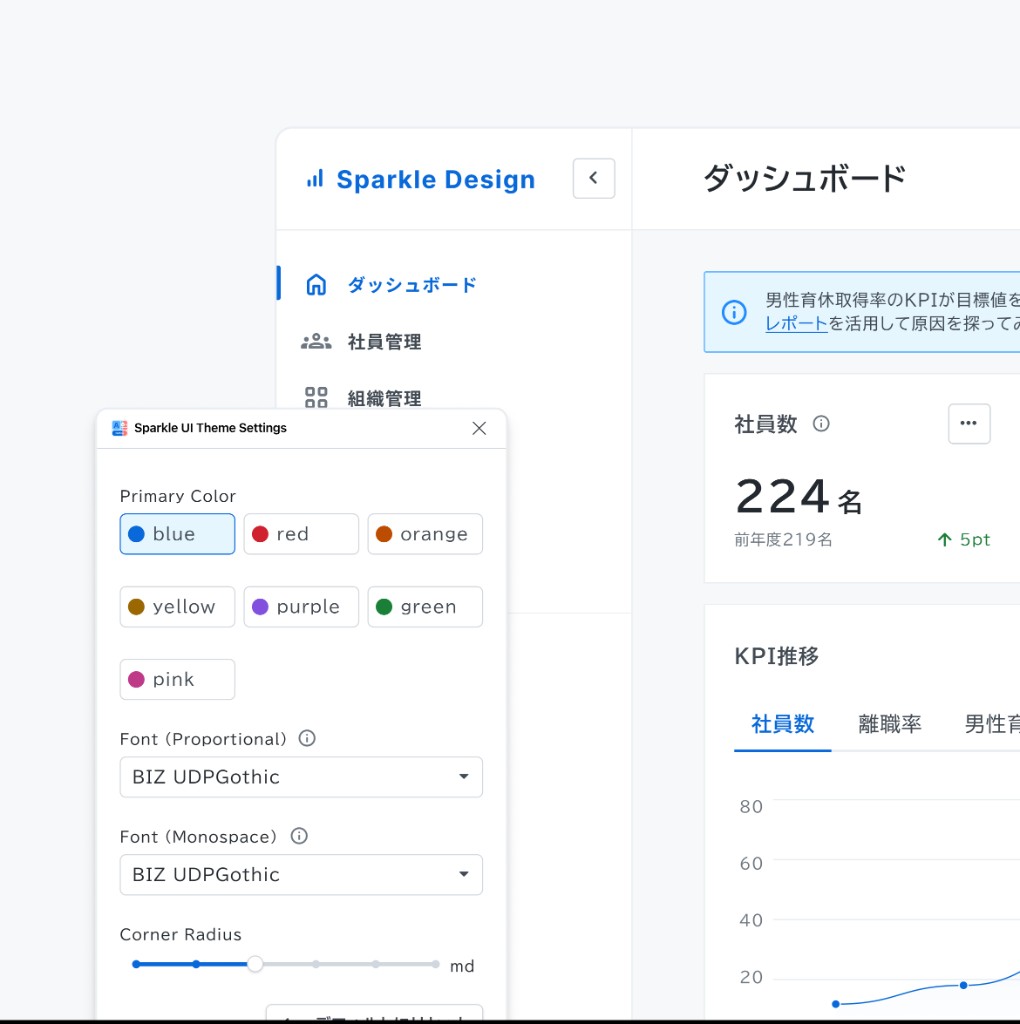Click the Sparkle UI Theme Settings plugin icon

(x=120, y=428)
